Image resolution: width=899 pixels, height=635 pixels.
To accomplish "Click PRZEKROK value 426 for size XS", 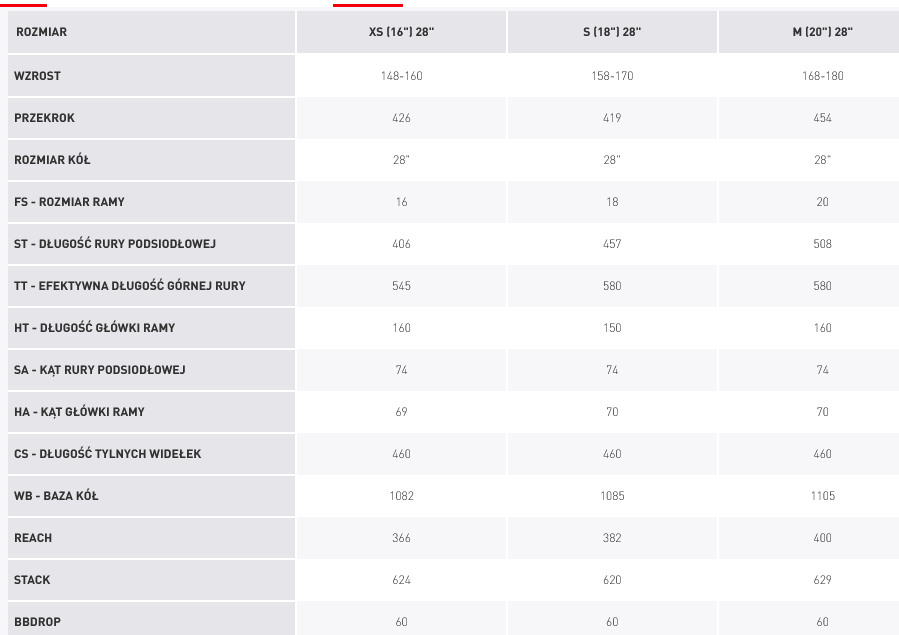I will [402, 118].
